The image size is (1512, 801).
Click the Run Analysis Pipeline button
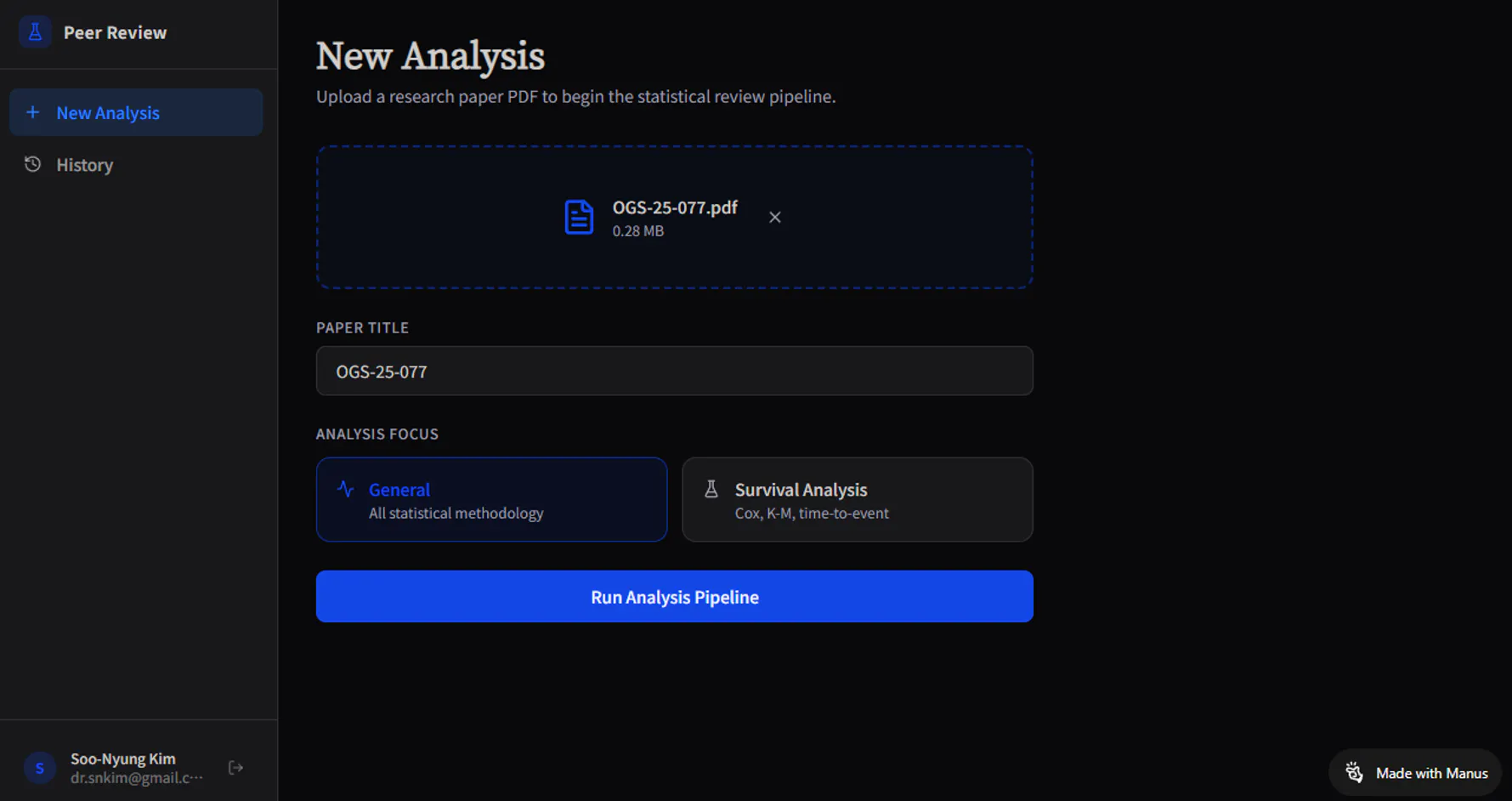pyautogui.click(x=674, y=597)
